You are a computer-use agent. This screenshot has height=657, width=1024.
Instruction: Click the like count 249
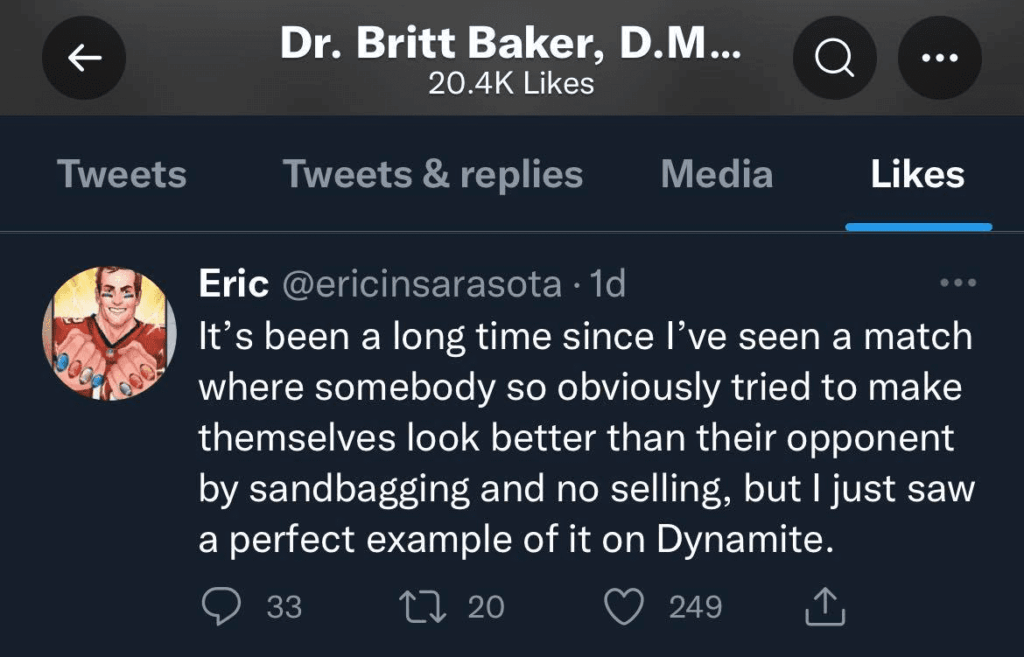click(x=695, y=607)
